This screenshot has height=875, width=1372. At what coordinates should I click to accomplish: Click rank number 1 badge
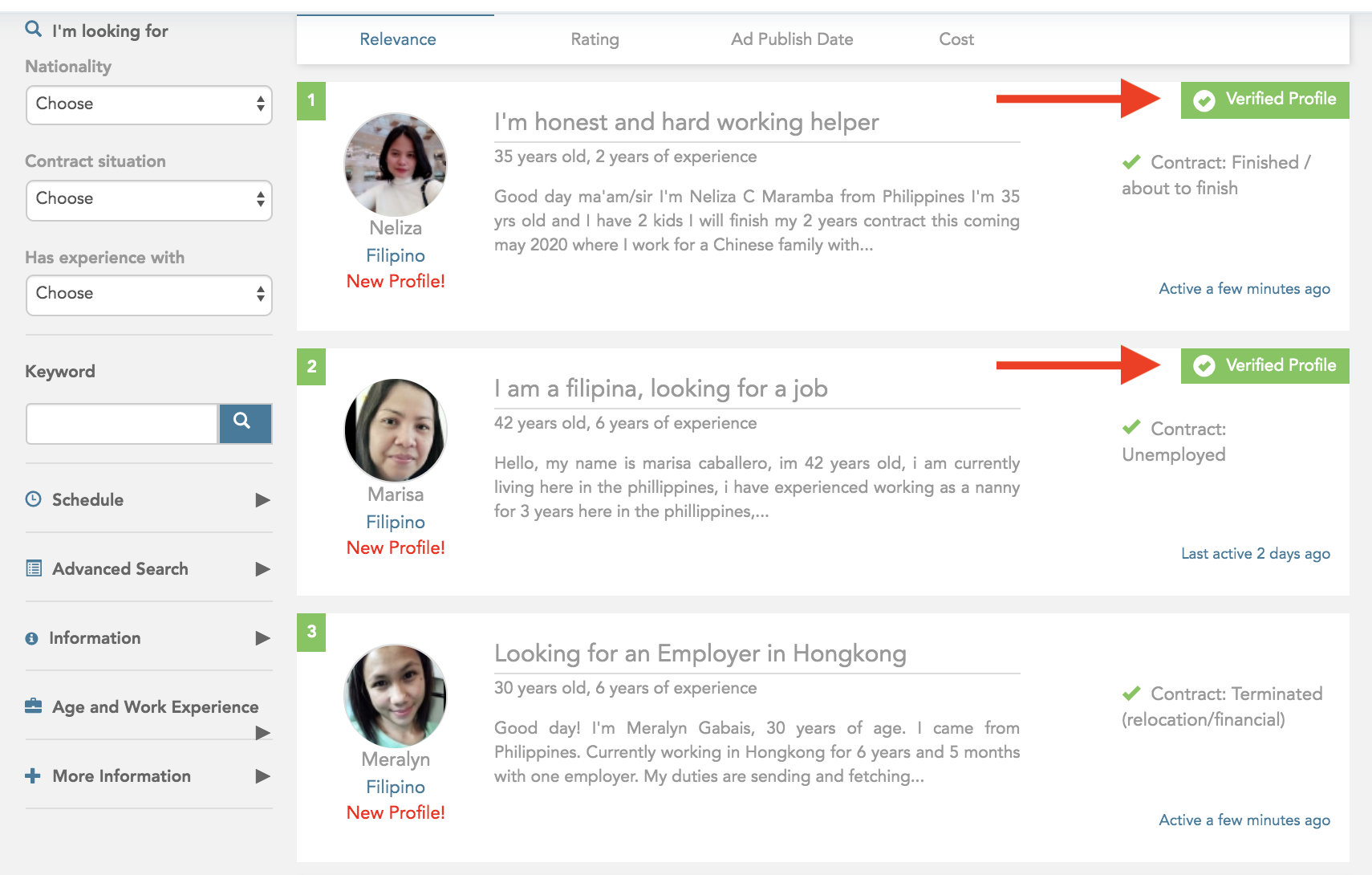coord(311,101)
